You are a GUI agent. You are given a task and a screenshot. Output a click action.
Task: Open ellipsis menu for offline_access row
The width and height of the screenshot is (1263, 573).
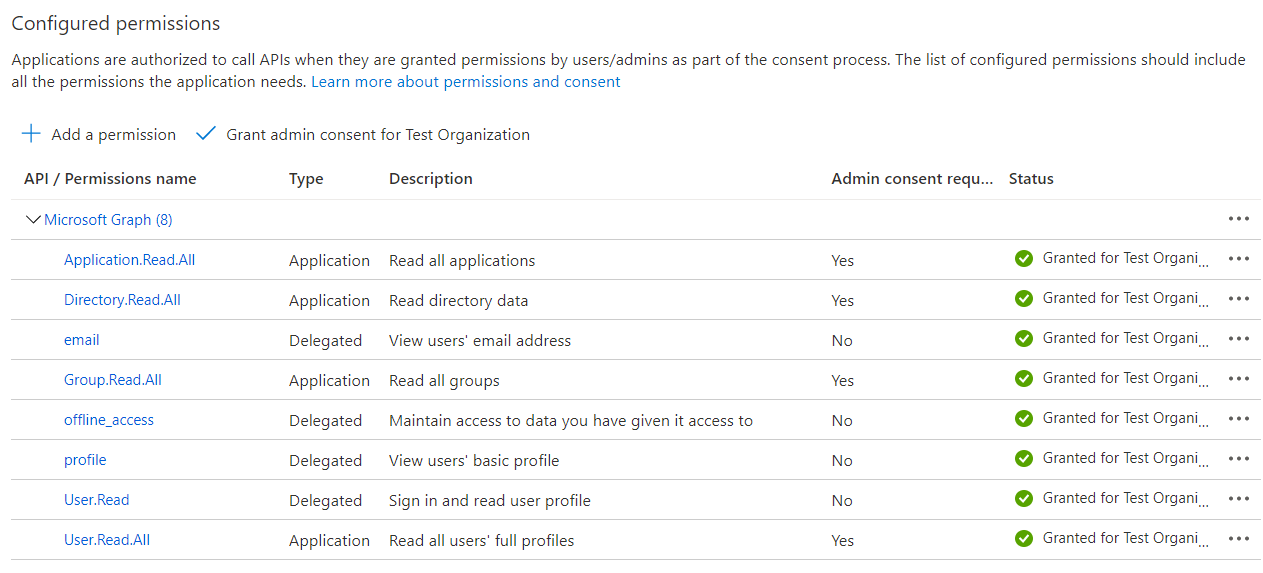point(1239,419)
